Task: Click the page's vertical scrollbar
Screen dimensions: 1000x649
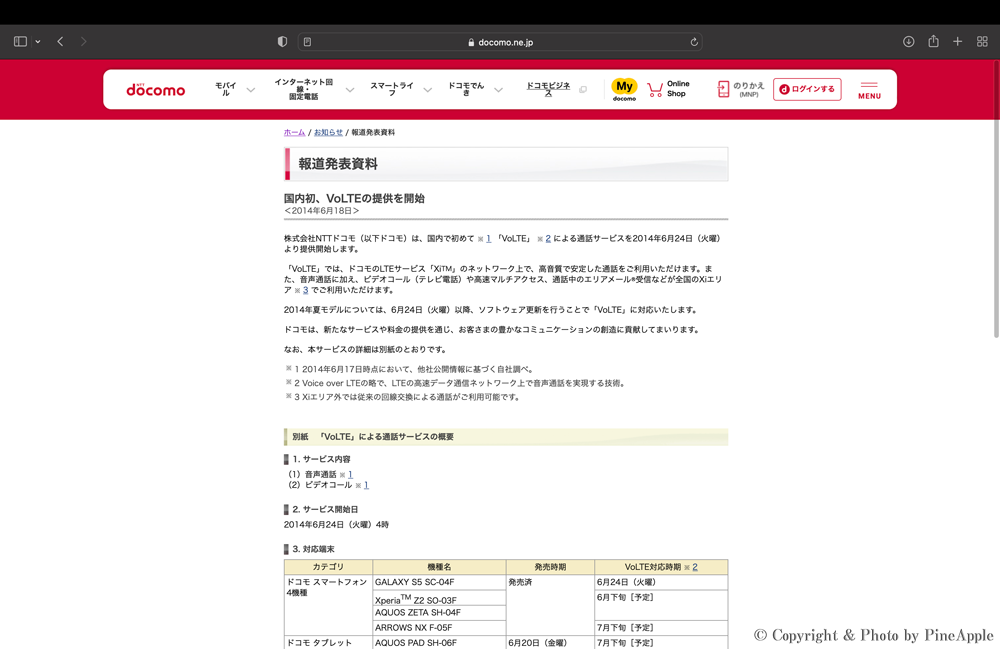Action: (995, 230)
